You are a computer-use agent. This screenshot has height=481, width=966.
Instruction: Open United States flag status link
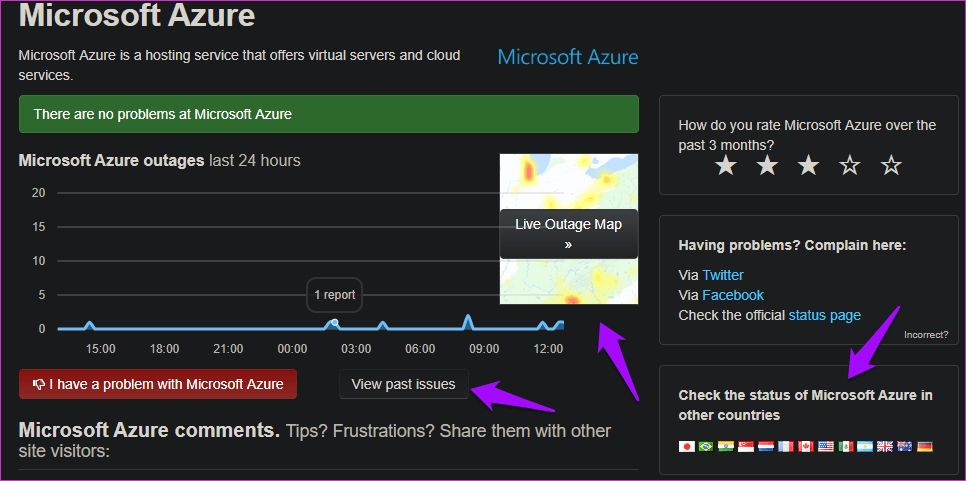click(826, 447)
